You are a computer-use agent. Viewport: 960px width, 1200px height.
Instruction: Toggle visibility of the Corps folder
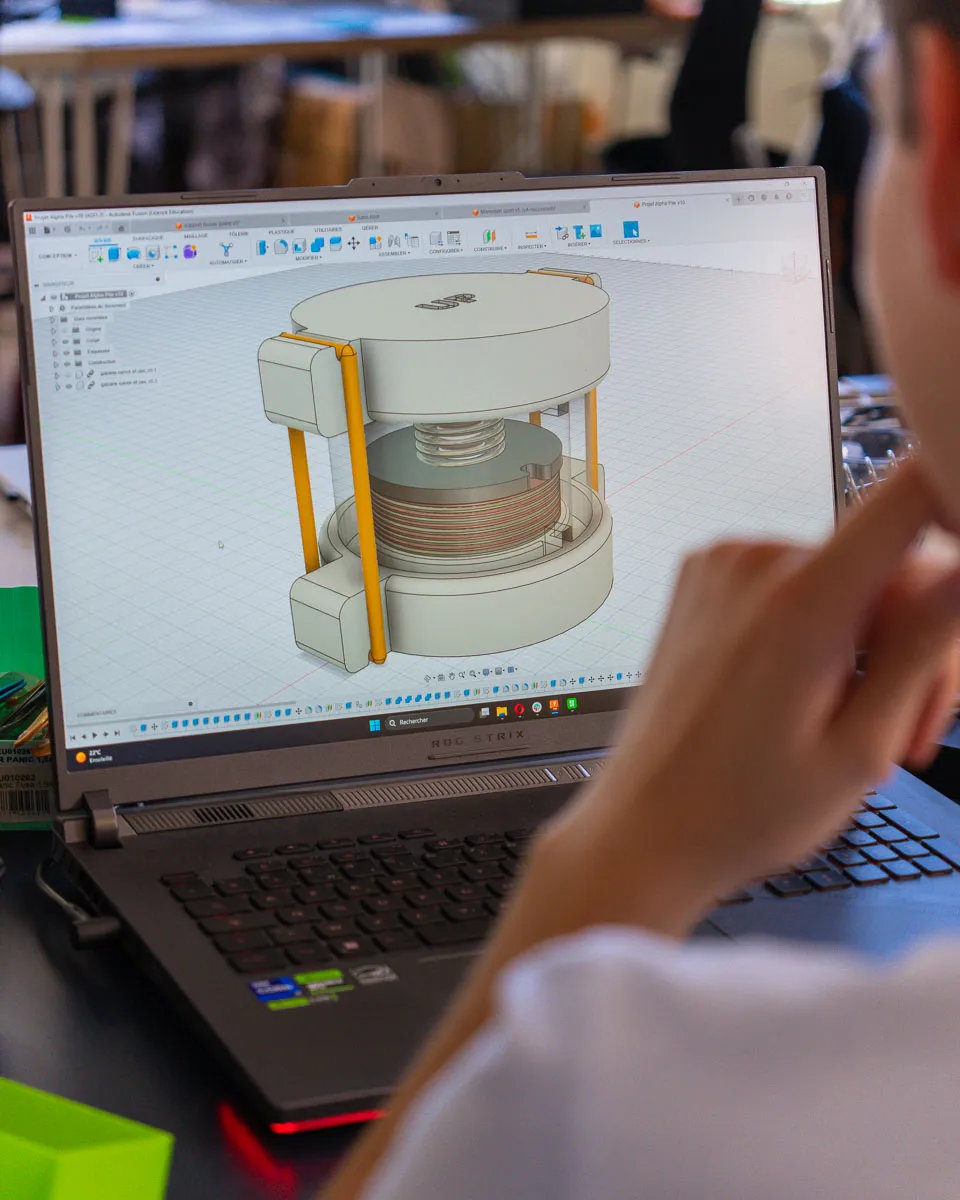tap(66, 340)
